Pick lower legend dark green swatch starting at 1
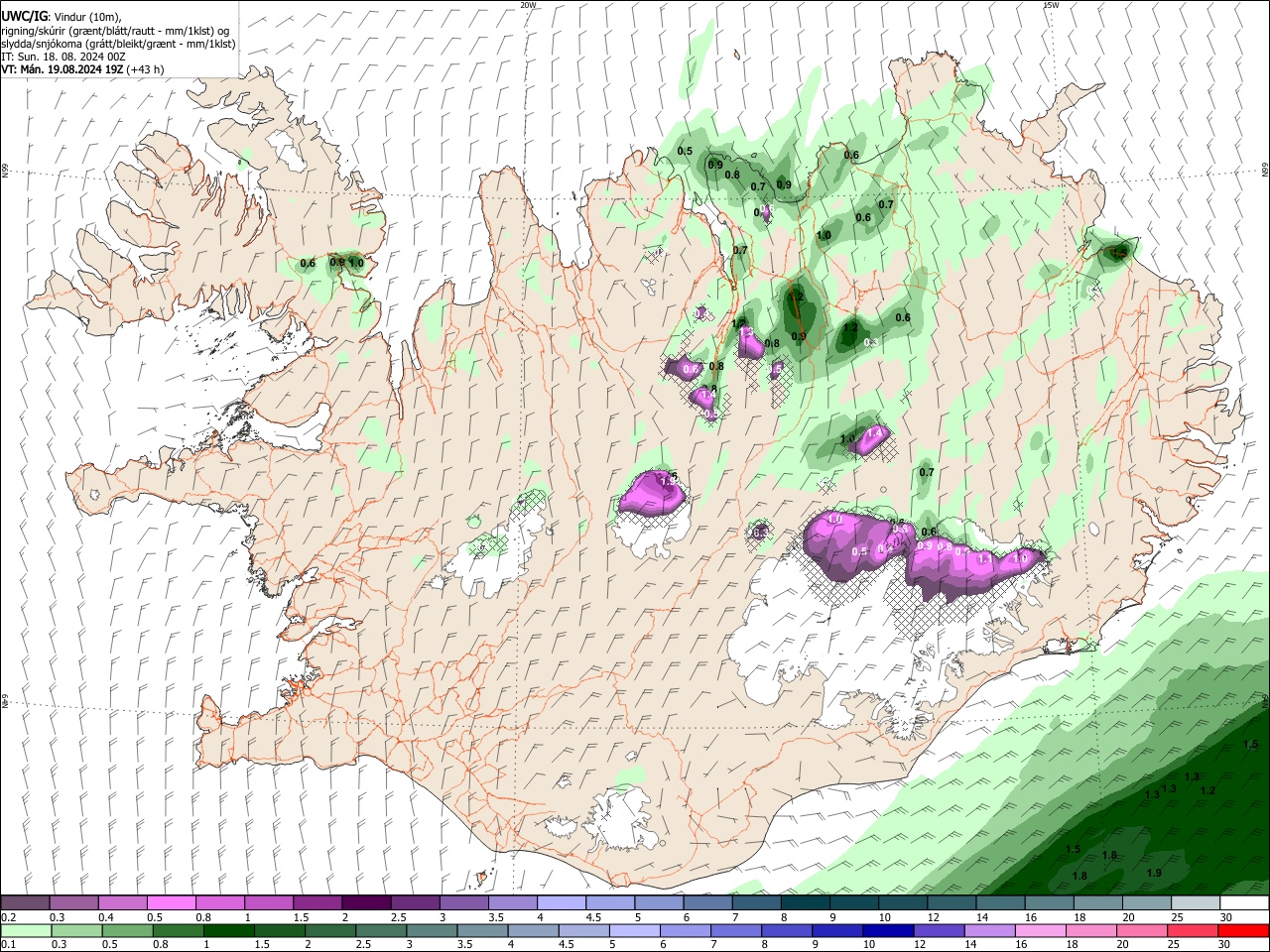This screenshot has width=1270, height=952. (228, 931)
